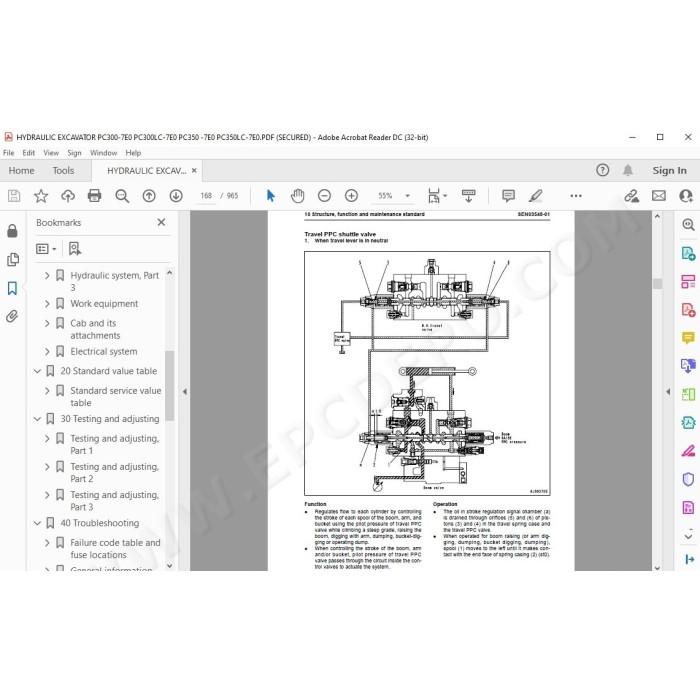The width and height of the screenshot is (700, 700).
Task: Close the Bookmarks panel
Action: point(161,222)
